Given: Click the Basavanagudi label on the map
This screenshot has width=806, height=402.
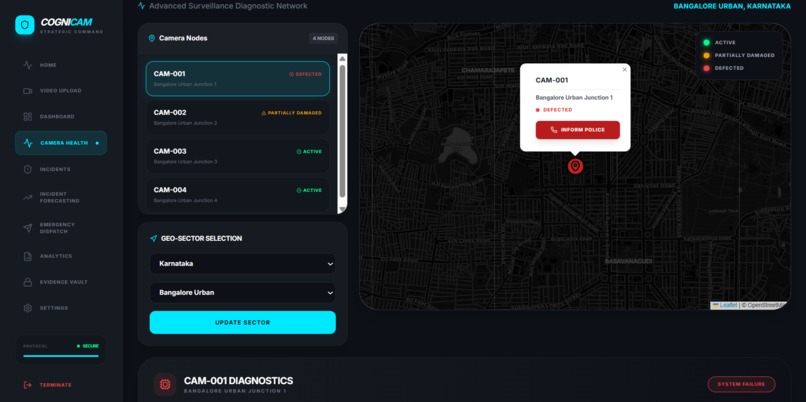Looking at the screenshot, I should point(628,261).
